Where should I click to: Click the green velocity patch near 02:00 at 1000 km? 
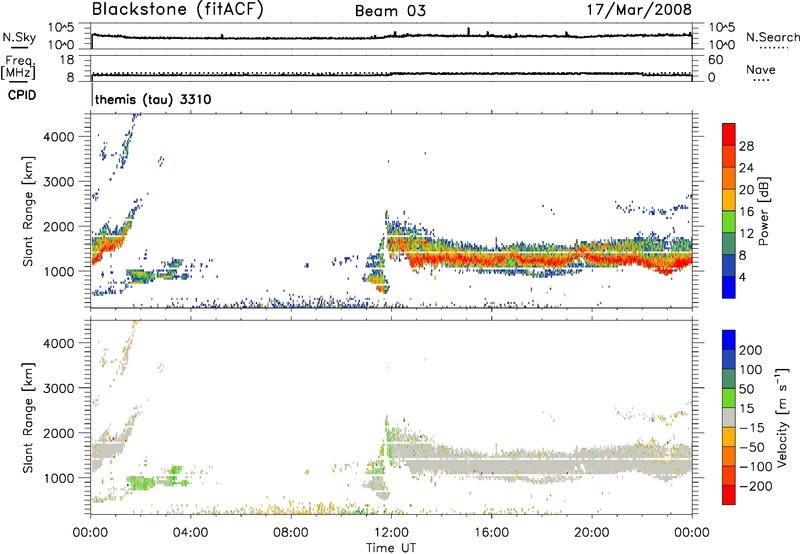[141, 482]
